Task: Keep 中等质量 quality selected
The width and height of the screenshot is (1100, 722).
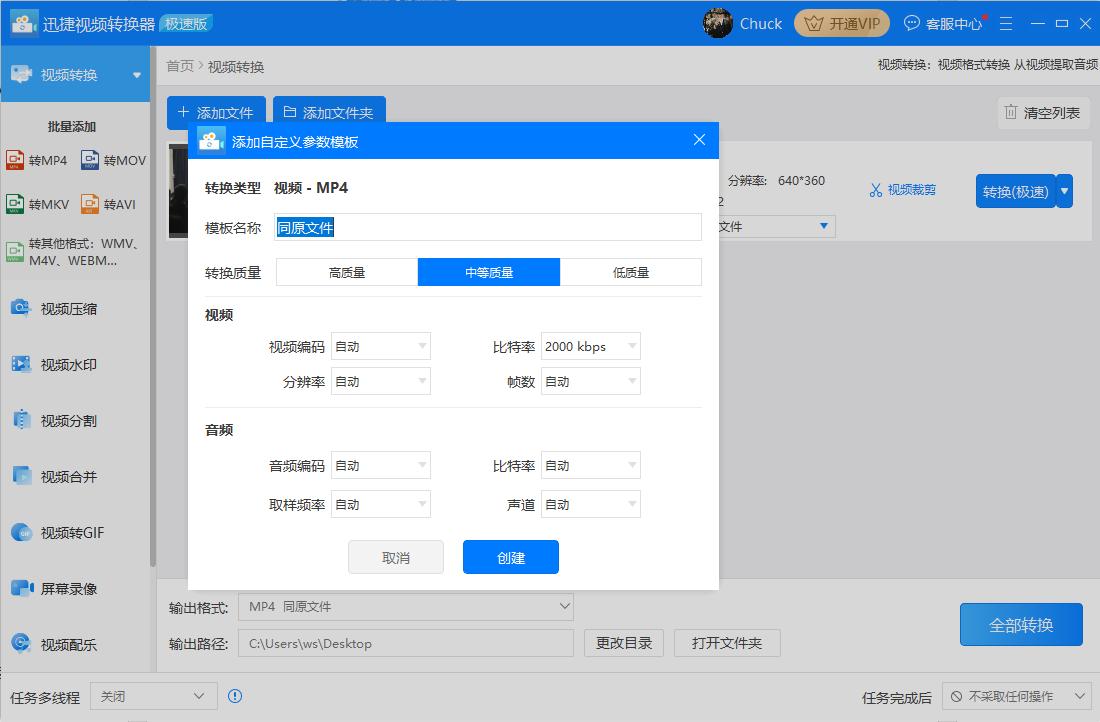Action: point(489,271)
